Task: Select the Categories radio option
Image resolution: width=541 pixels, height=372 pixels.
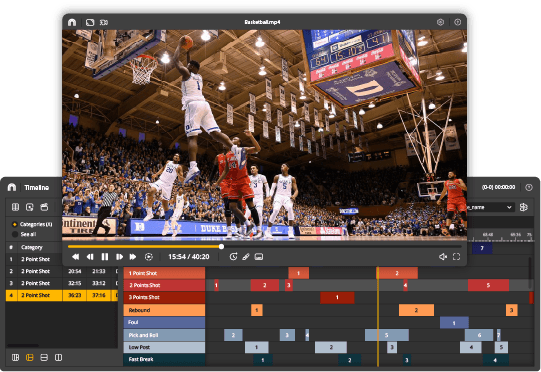Action: coord(14,224)
